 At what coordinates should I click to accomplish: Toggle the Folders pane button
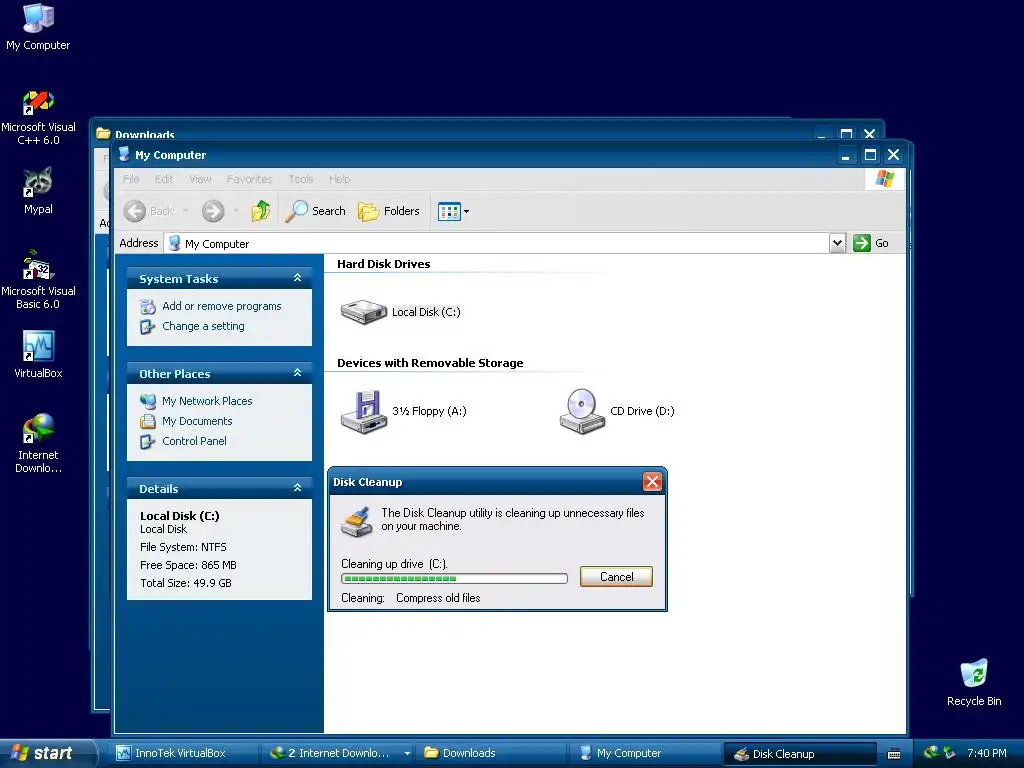389,211
